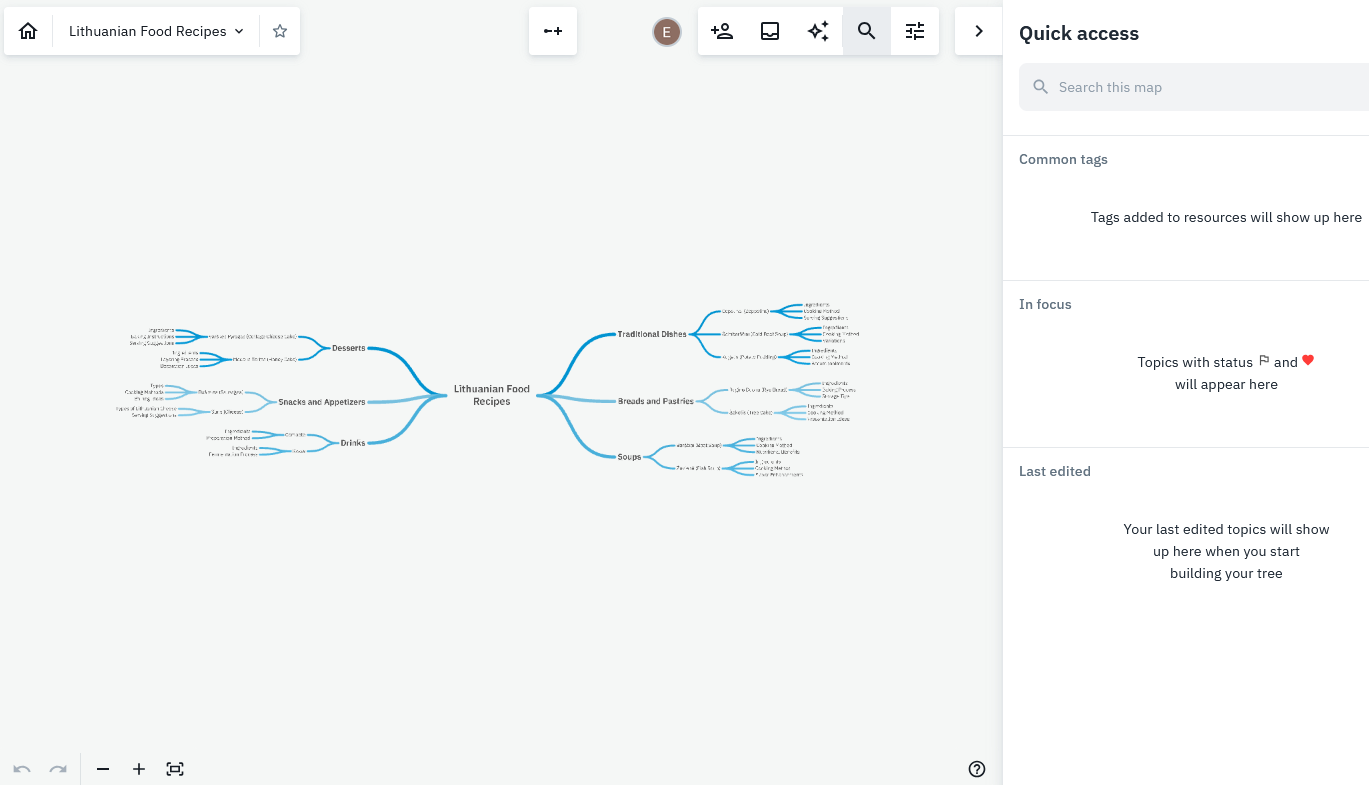Open the help question mark
This screenshot has height=785, width=1369.
pos(977,769)
